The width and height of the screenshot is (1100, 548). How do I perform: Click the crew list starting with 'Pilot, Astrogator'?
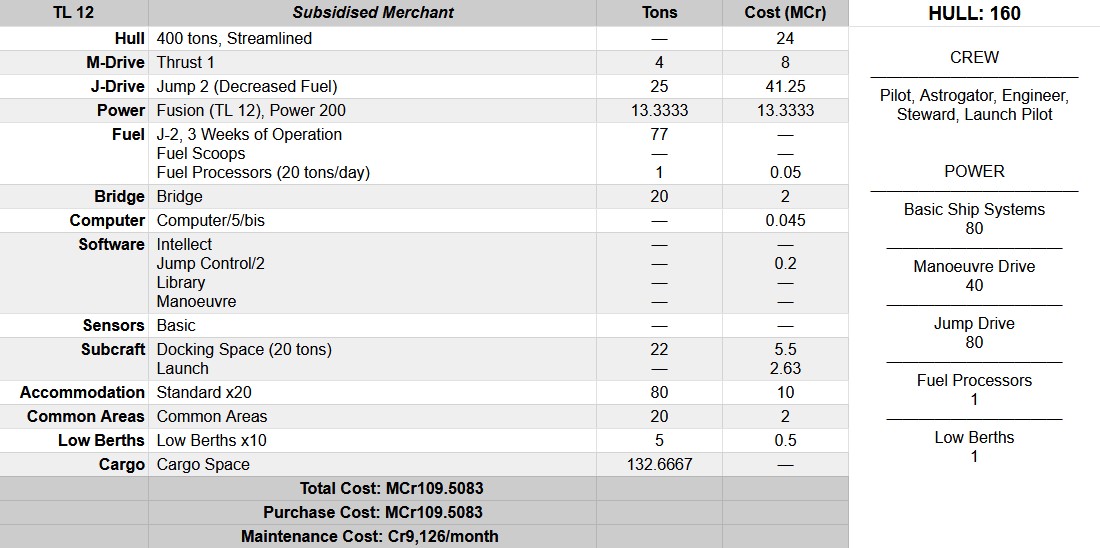[974, 105]
